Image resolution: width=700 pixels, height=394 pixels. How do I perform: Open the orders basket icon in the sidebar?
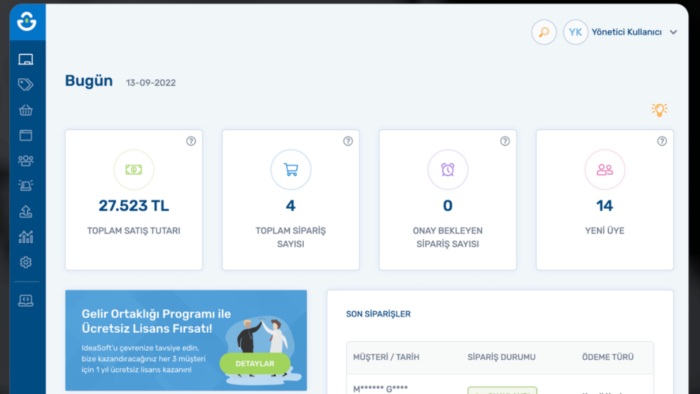click(x=26, y=110)
